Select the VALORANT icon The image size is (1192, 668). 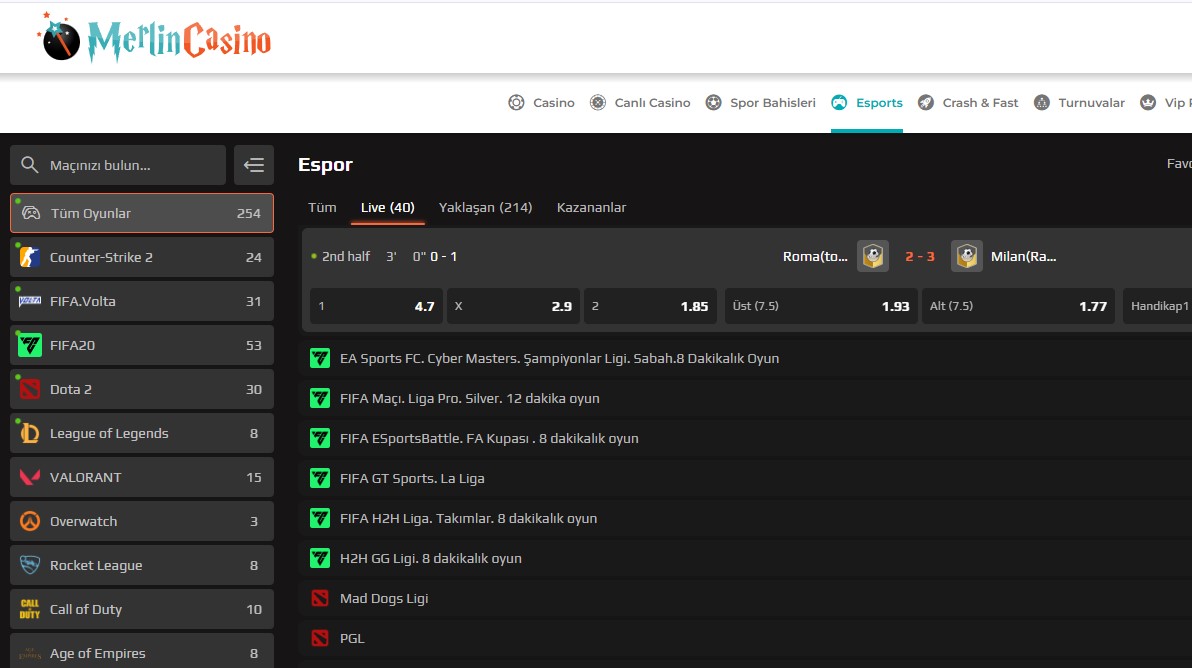(x=30, y=477)
